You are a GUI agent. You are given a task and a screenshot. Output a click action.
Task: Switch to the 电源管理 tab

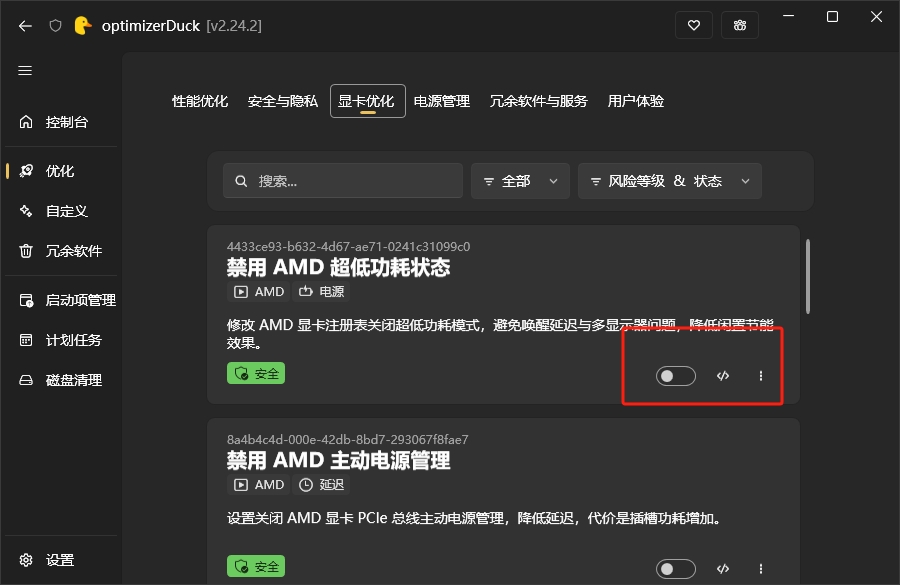click(x=441, y=101)
